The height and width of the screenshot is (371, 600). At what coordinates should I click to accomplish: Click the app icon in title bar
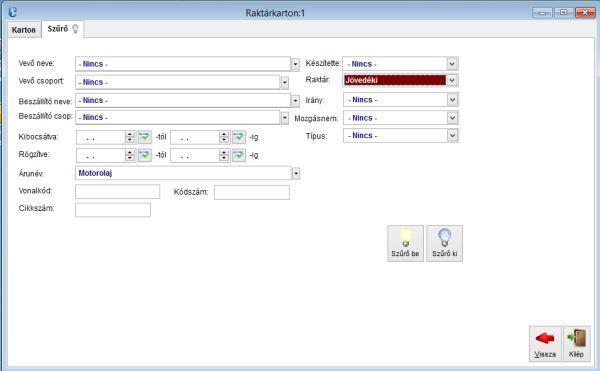[x=13, y=12]
